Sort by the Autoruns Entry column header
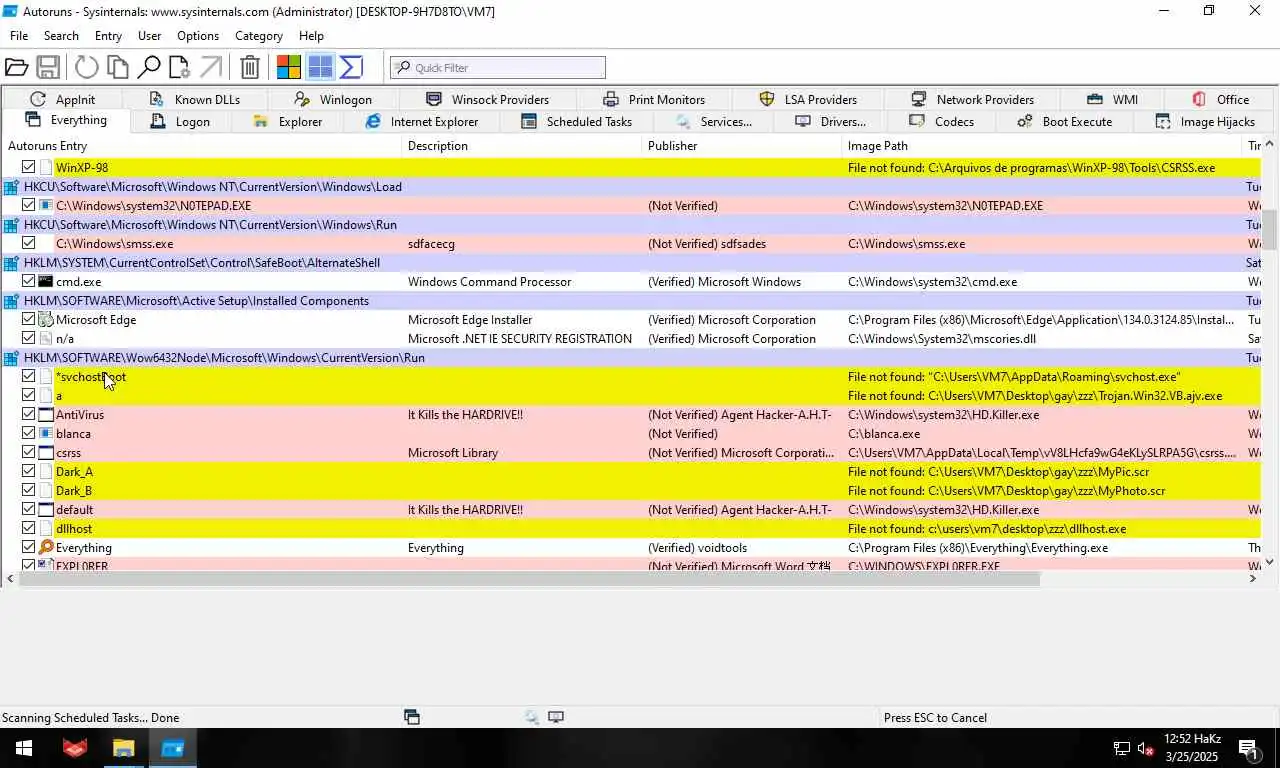Screen dimensions: 1280x768 tap(202, 146)
